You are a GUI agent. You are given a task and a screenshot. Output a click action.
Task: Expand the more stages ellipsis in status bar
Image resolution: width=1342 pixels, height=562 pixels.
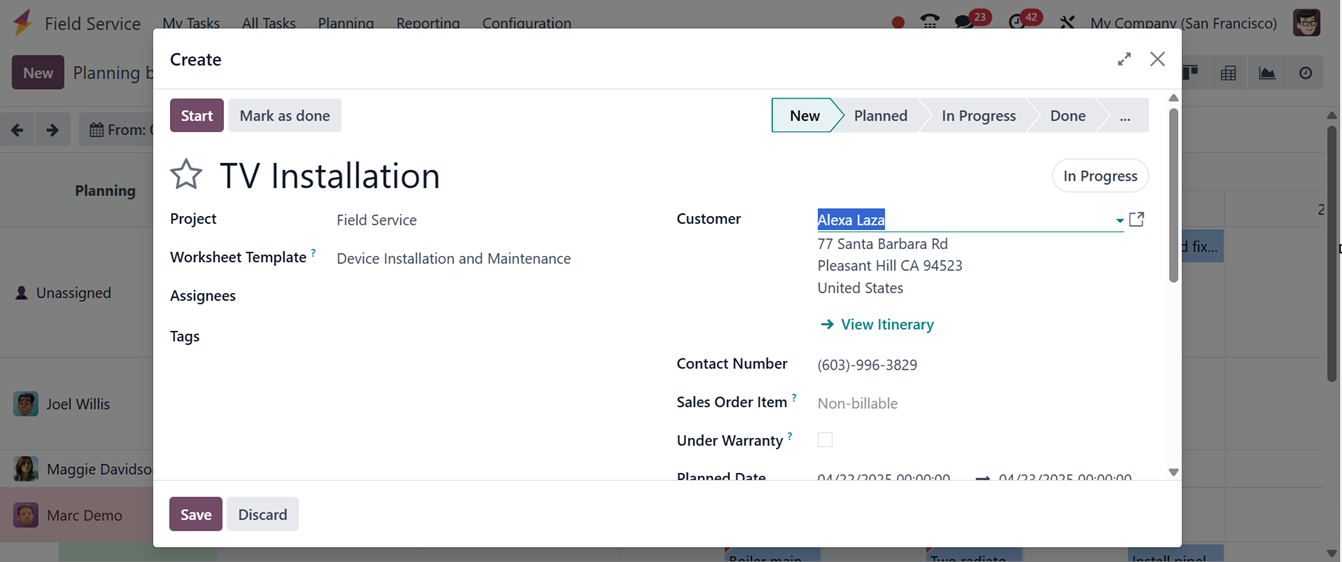click(x=1125, y=116)
